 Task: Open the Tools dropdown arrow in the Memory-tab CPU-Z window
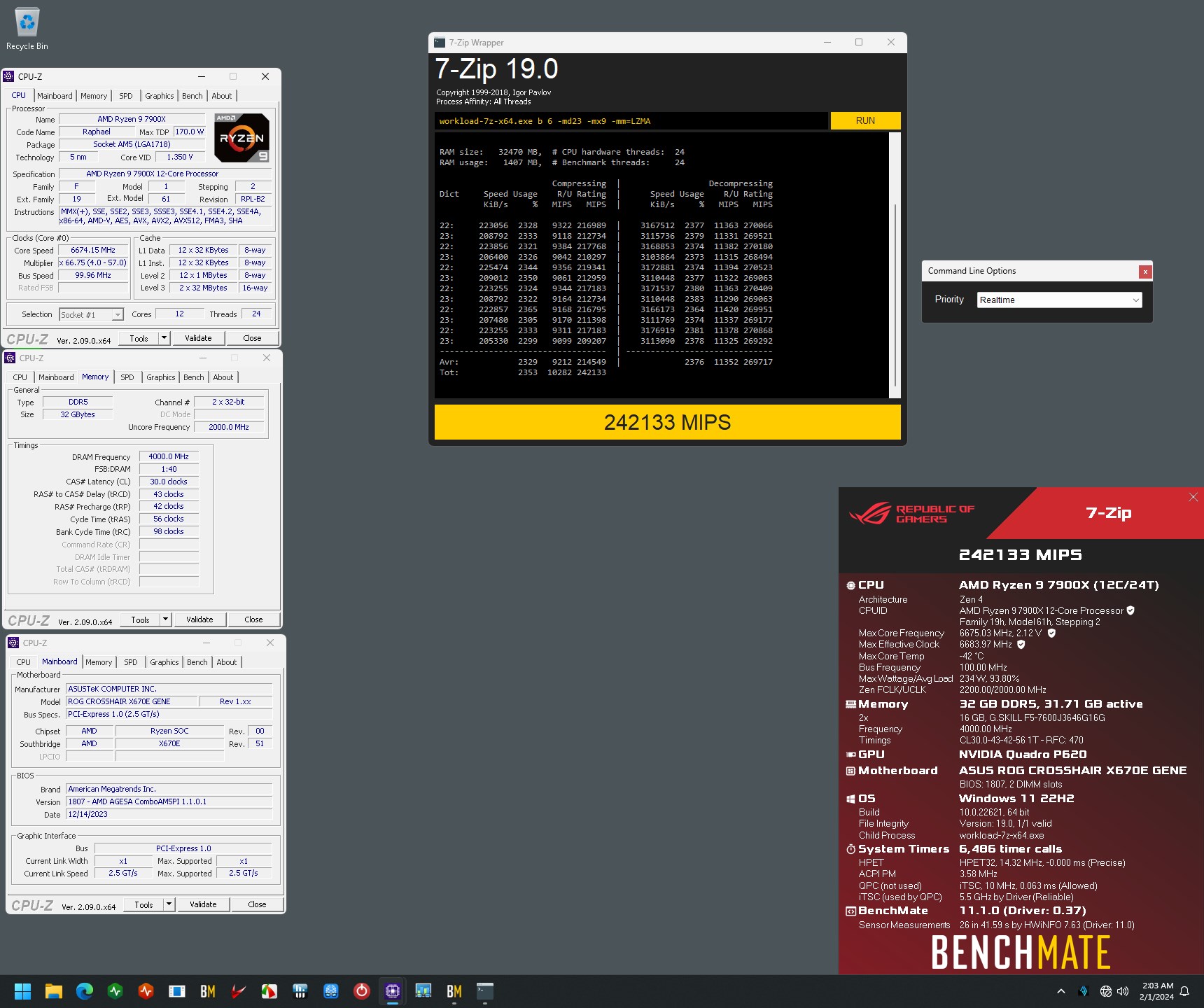pyautogui.click(x=165, y=620)
